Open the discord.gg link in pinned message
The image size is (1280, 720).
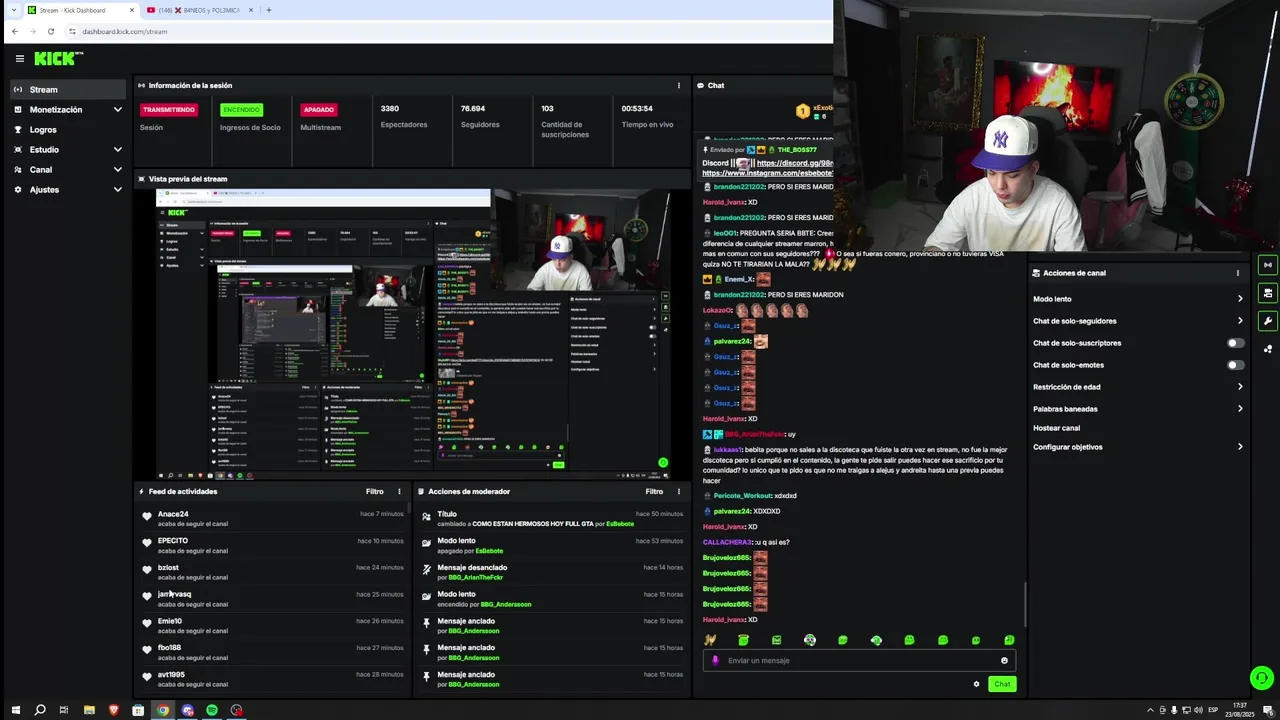coord(794,163)
